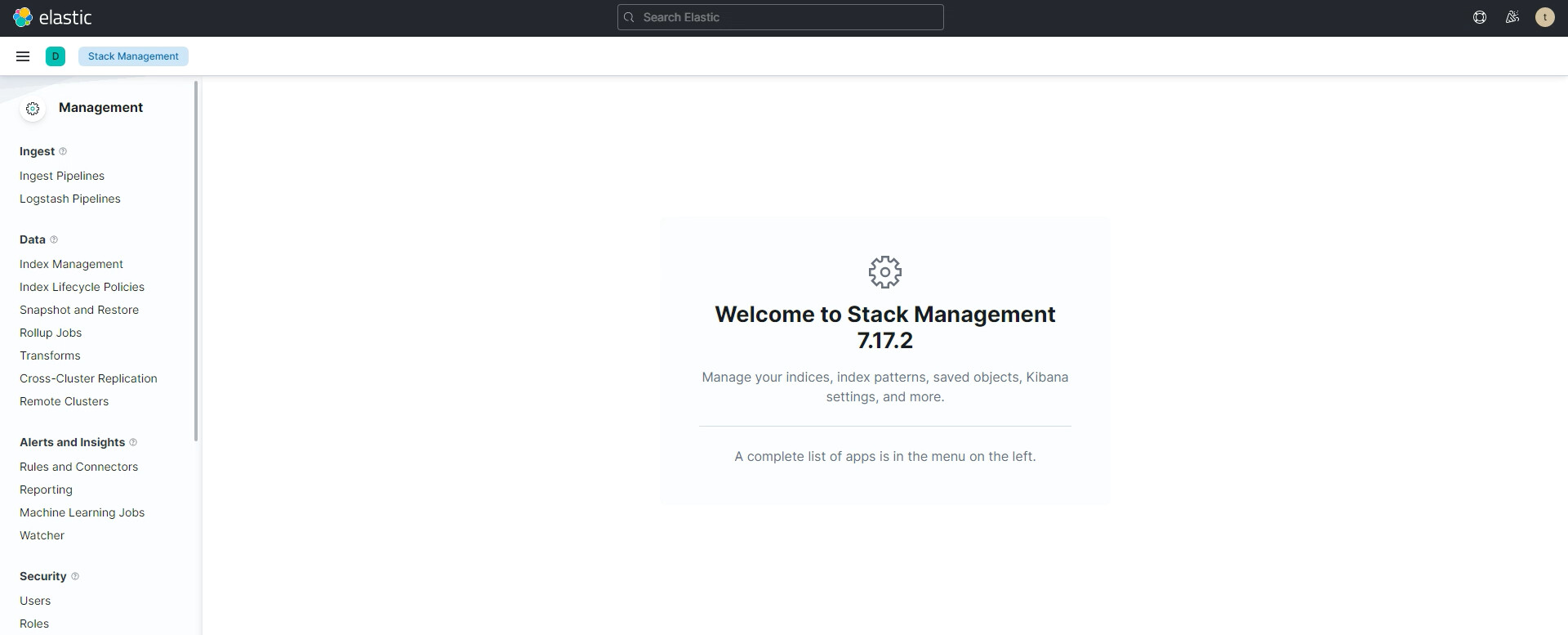Screen dimensions: 1568x635
Task: Open the newsfeed celebration icon
Action: (1512, 17)
